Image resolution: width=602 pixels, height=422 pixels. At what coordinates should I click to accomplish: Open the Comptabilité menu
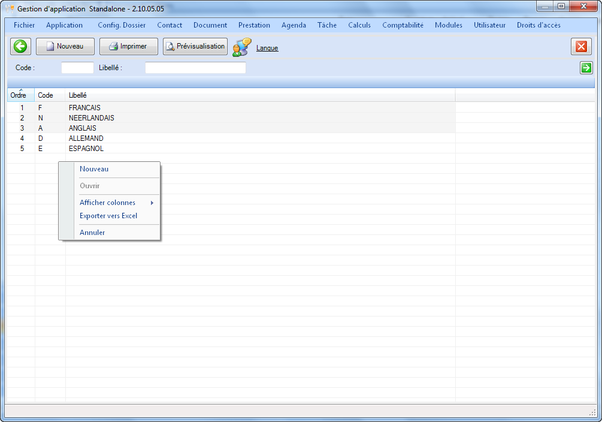(x=404, y=24)
